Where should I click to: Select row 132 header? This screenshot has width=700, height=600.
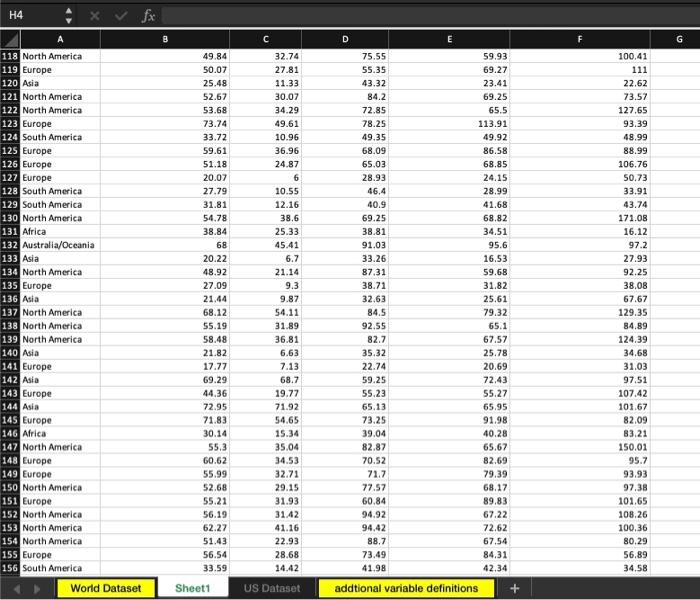[x=10, y=245]
